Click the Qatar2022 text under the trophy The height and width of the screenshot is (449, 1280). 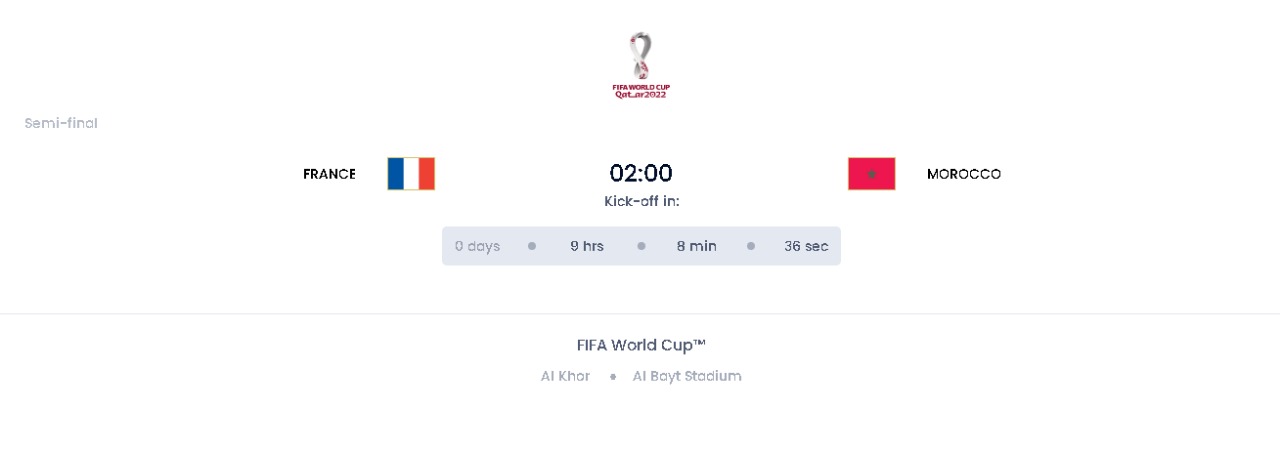coord(641,94)
